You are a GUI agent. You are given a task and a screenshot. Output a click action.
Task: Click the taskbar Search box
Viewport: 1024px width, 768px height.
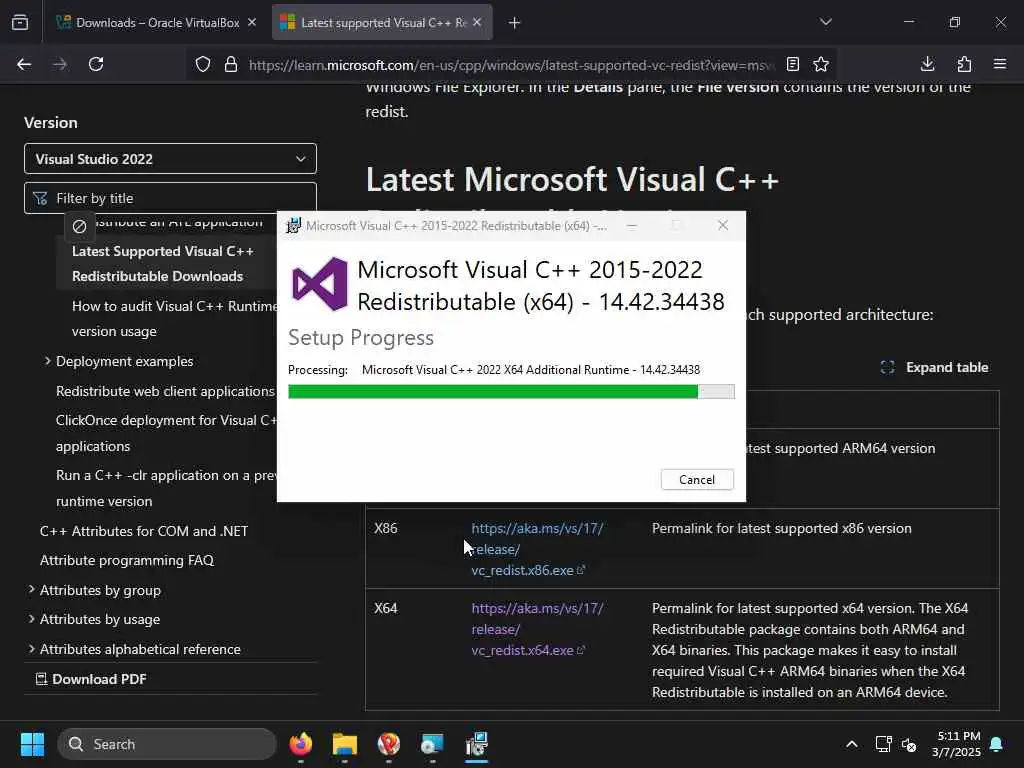(x=167, y=744)
